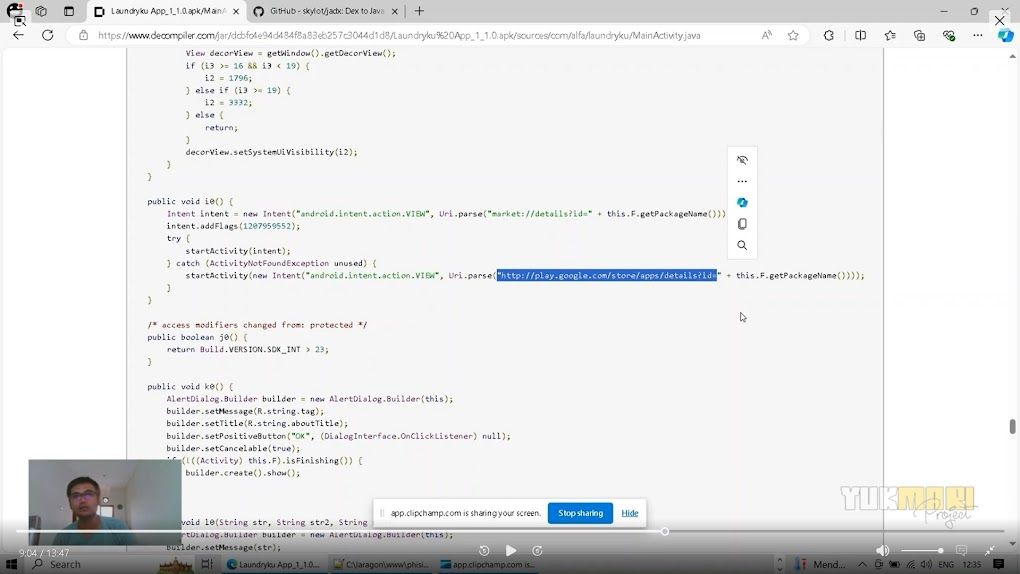
Task: Enter fullscreen video mode
Action: click(x=989, y=551)
